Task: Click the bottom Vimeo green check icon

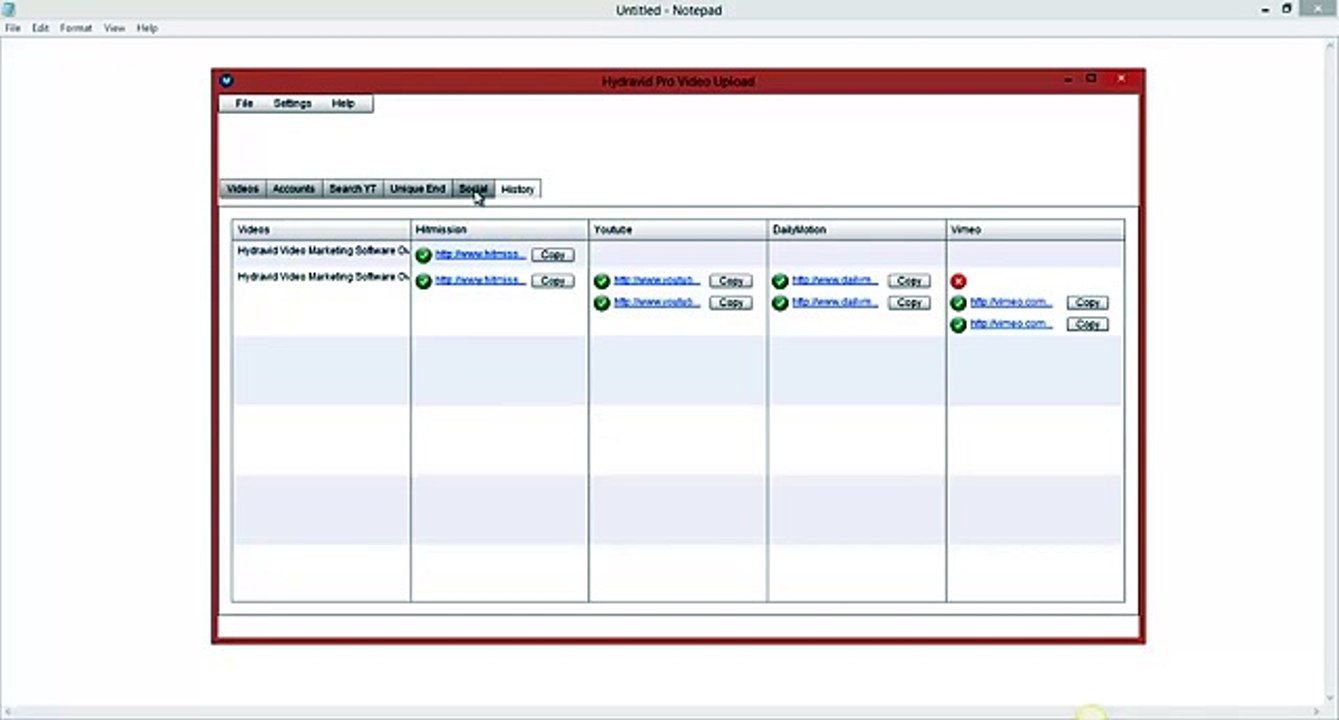Action: [959, 325]
